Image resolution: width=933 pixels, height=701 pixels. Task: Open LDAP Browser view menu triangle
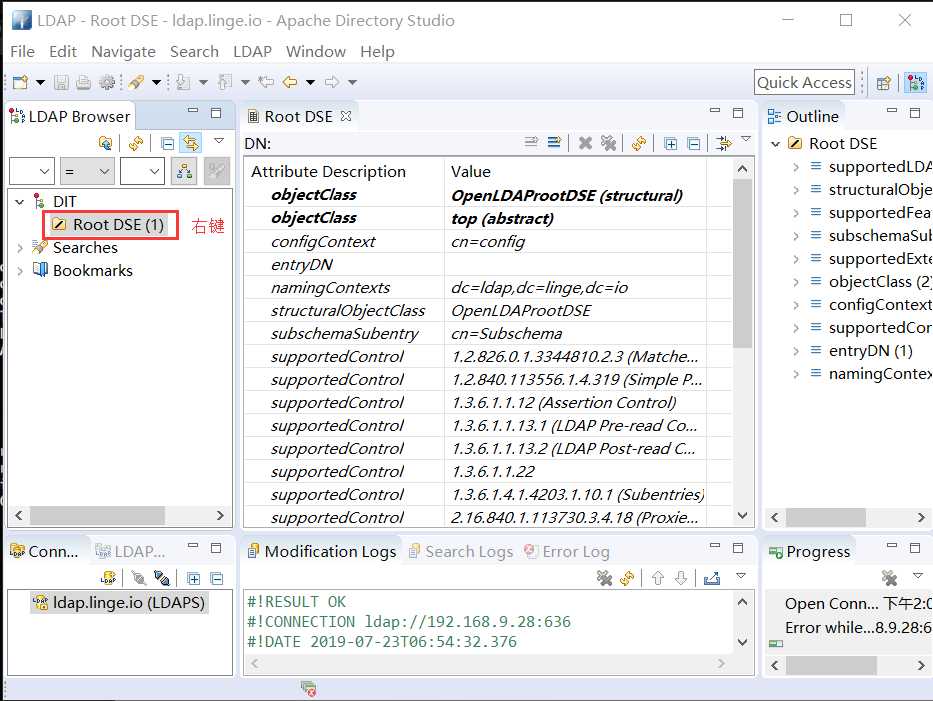click(219, 141)
